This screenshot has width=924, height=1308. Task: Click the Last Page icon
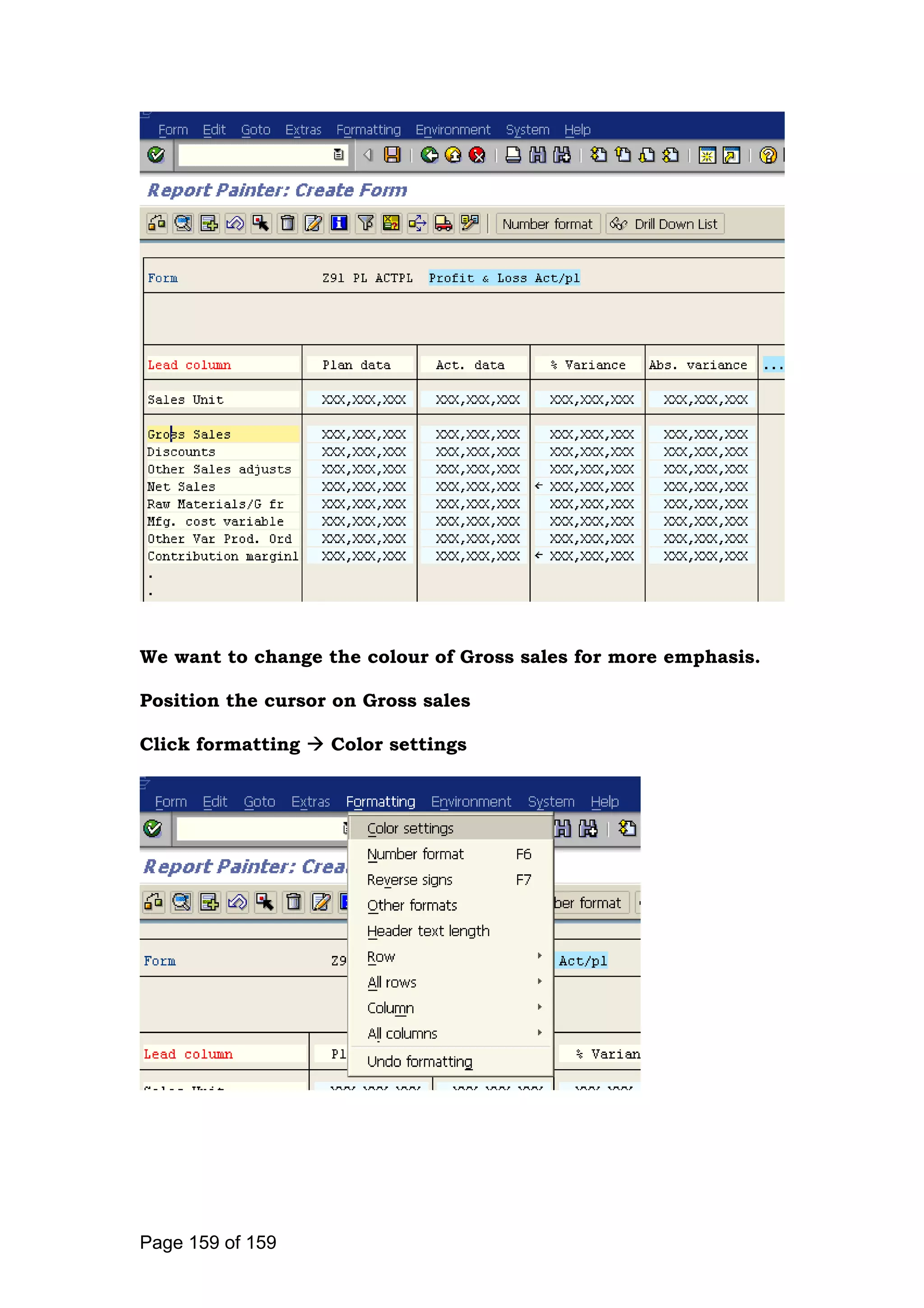pos(671,155)
